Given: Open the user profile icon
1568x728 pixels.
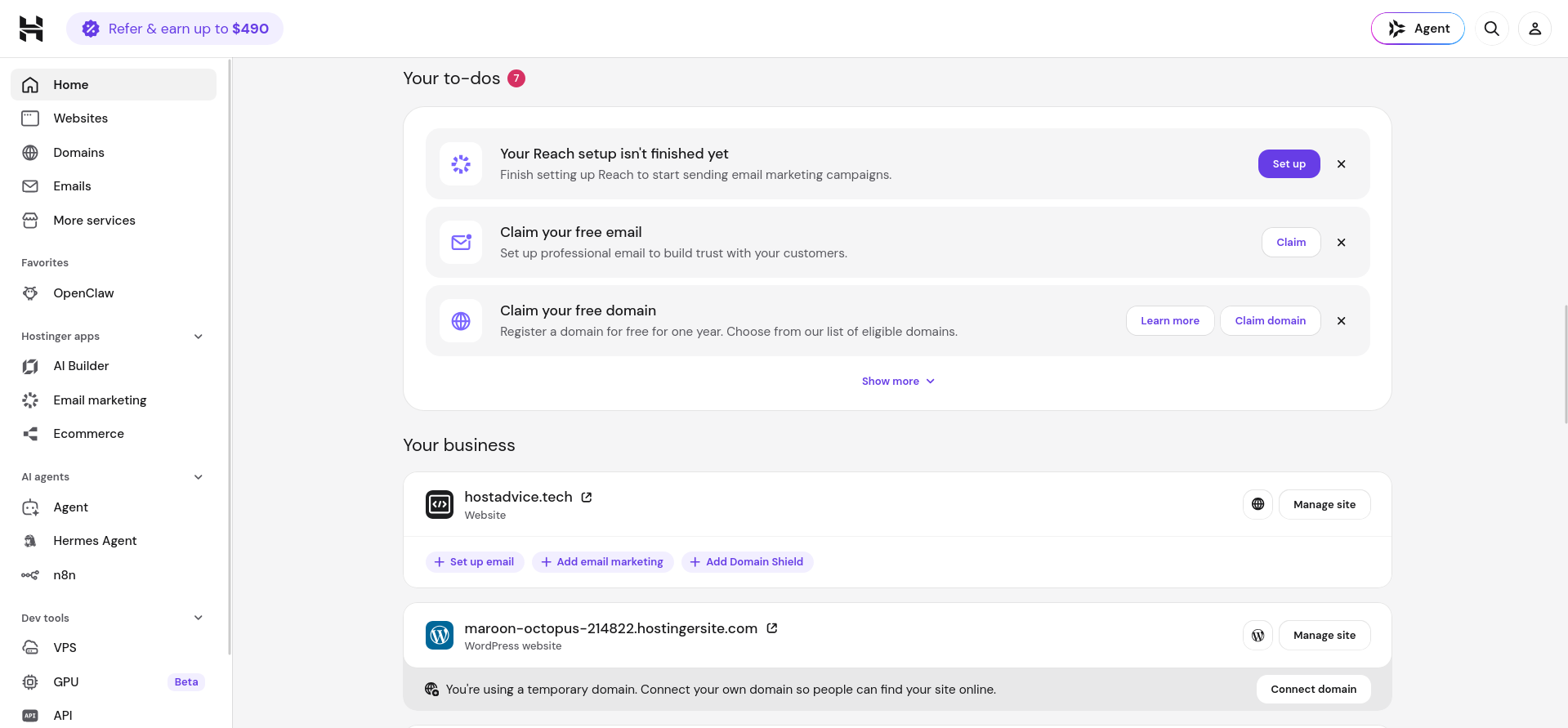Looking at the screenshot, I should [x=1535, y=29].
